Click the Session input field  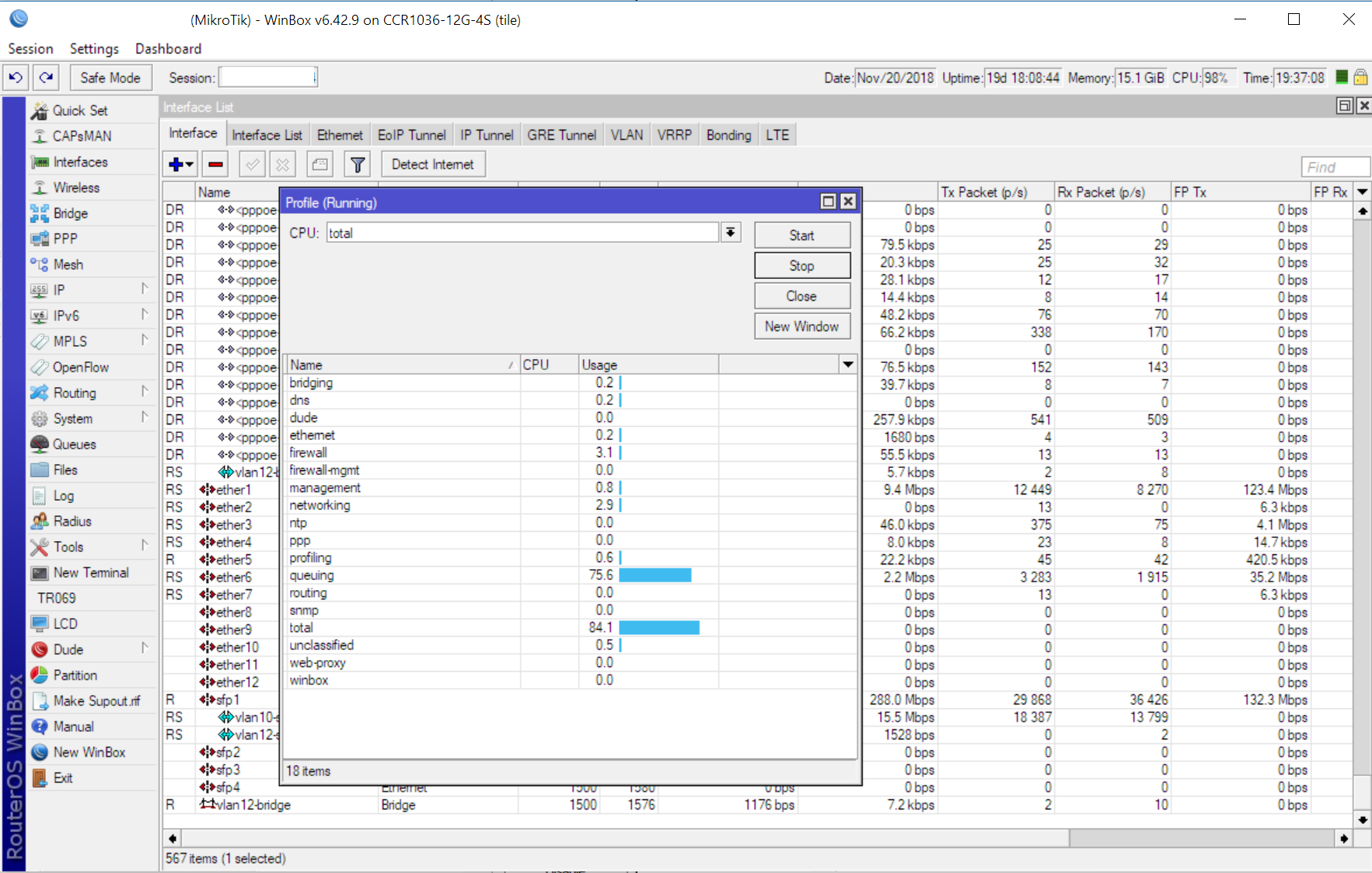tap(267, 77)
